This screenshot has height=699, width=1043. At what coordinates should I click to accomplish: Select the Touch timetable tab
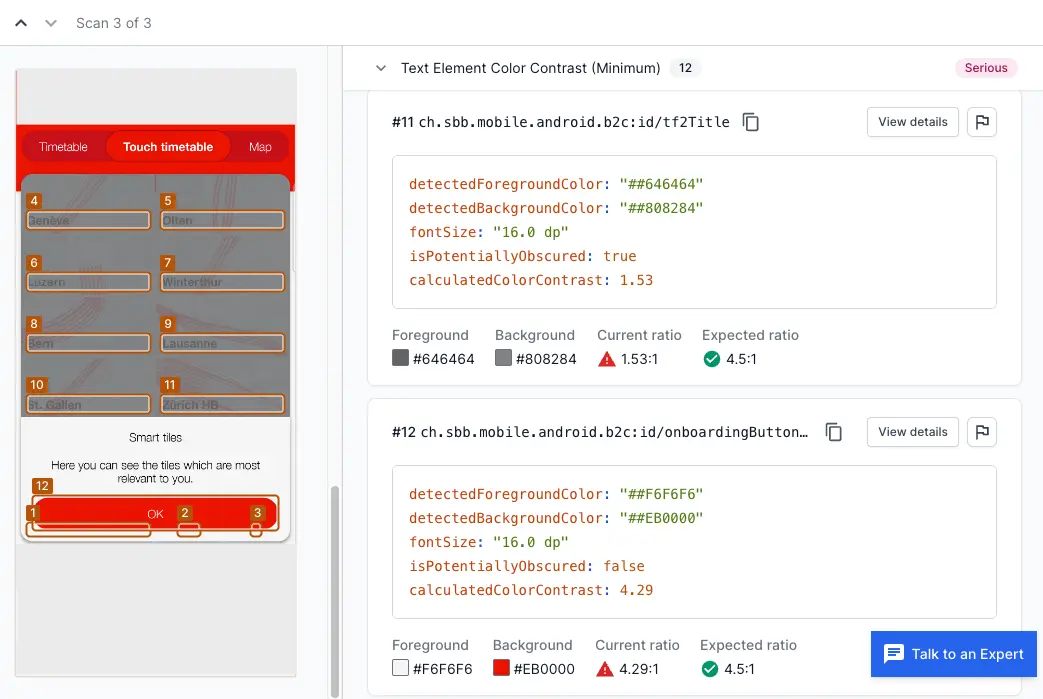(168, 147)
